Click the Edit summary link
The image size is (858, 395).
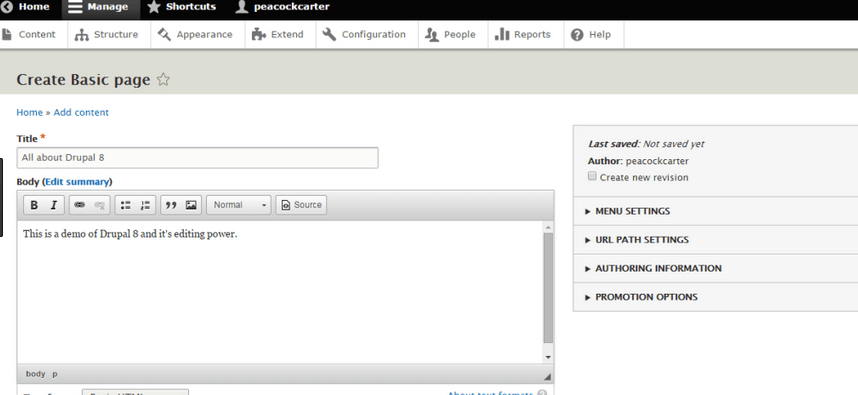[77, 182]
